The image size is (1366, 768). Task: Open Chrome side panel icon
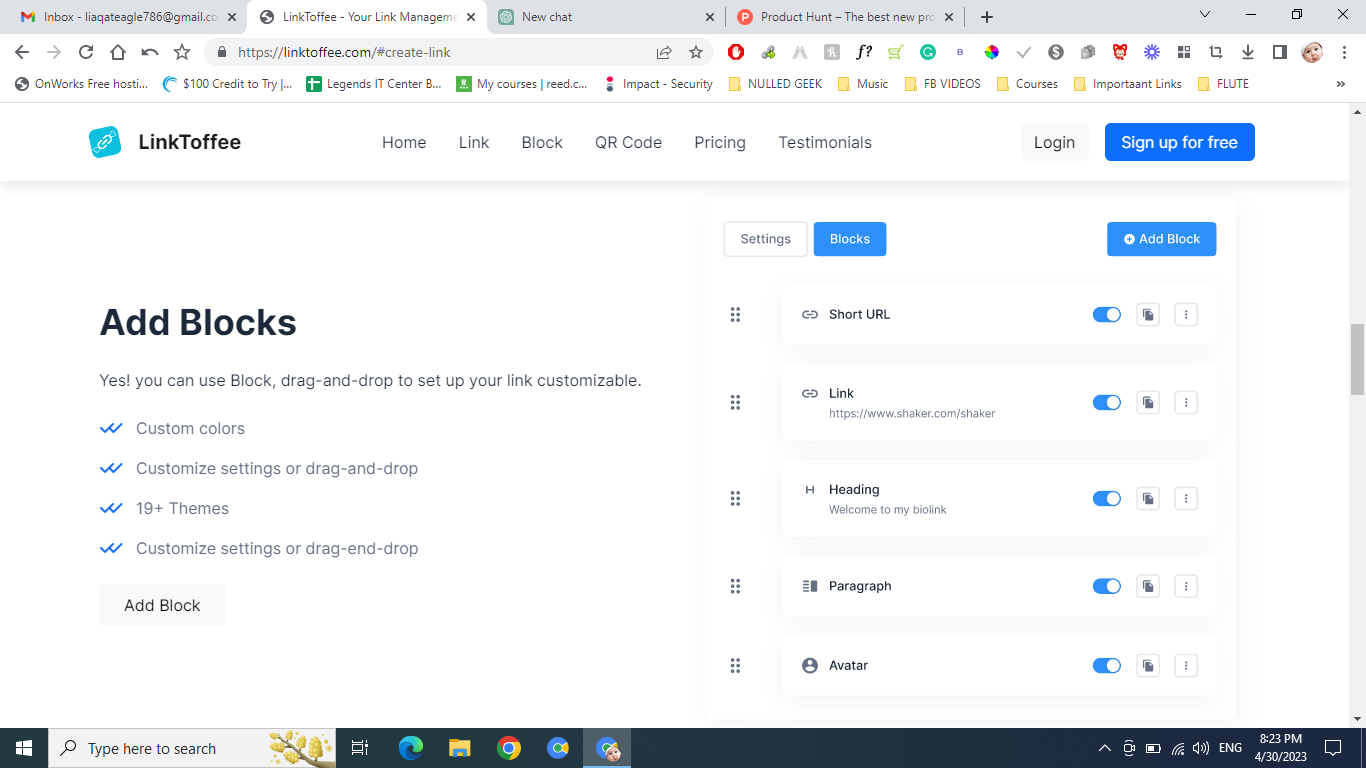[1279, 52]
